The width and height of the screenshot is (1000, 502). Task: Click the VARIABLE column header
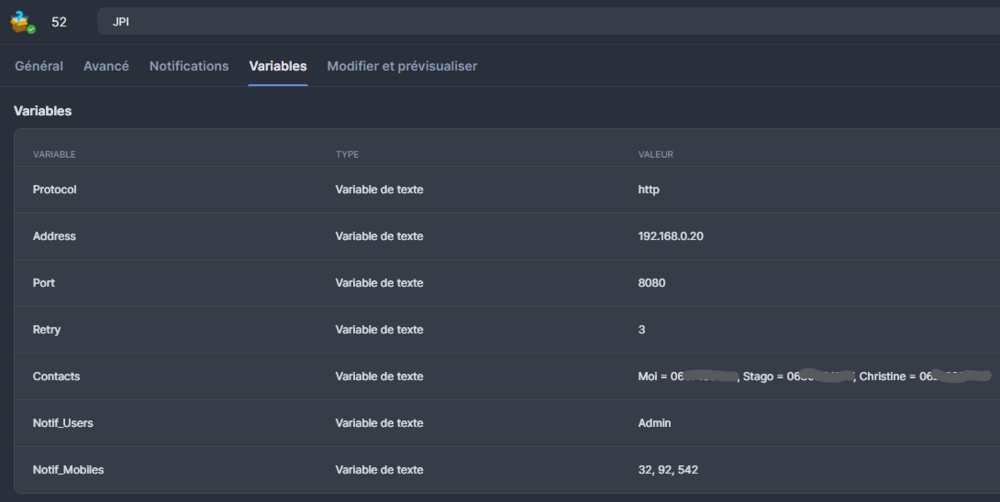coord(55,155)
